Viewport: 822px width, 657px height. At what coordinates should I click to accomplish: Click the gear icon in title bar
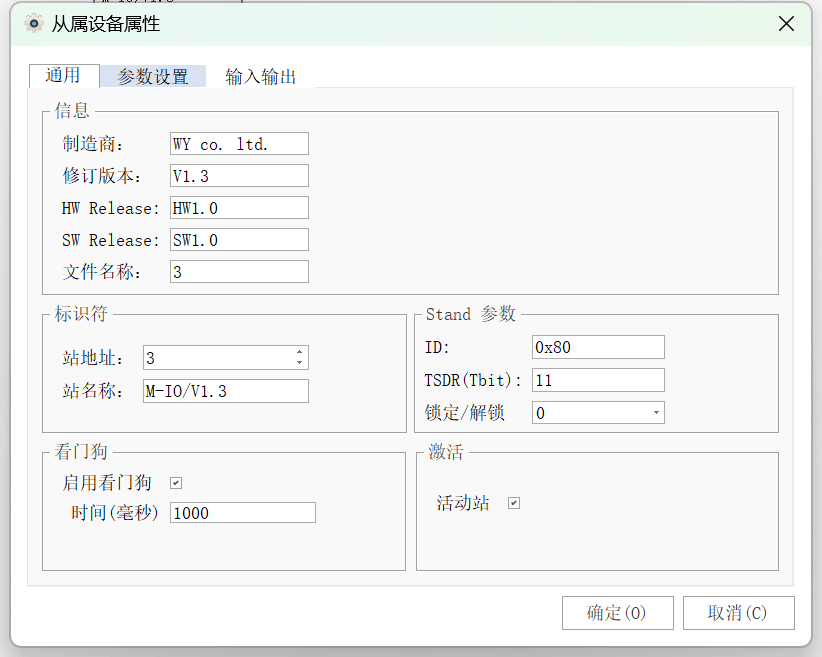(34, 24)
